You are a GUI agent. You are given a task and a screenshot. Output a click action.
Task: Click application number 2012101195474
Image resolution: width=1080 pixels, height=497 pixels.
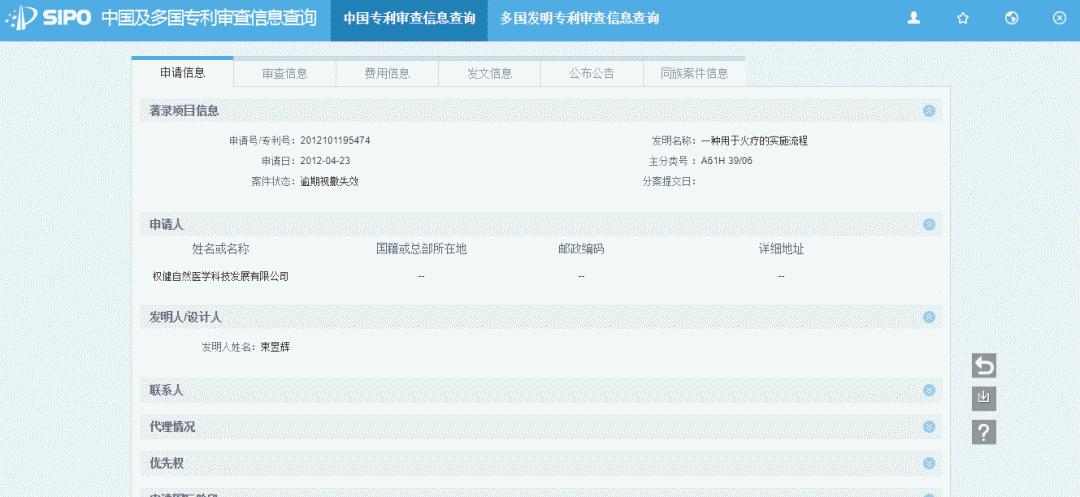click(x=335, y=140)
